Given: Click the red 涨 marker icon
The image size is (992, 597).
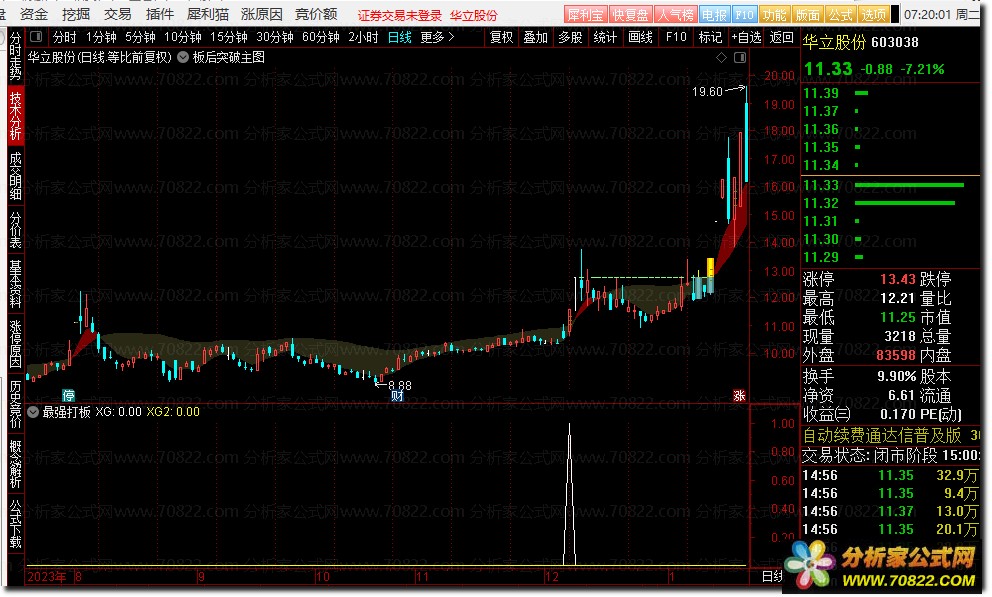Looking at the screenshot, I should (740, 396).
